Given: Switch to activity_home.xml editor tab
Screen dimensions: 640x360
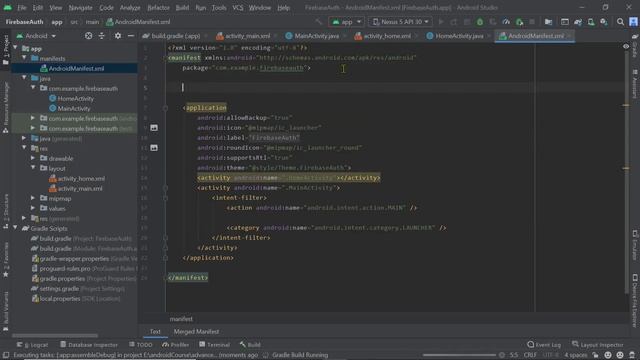Looking at the screenshot, I should click(383, 36).
